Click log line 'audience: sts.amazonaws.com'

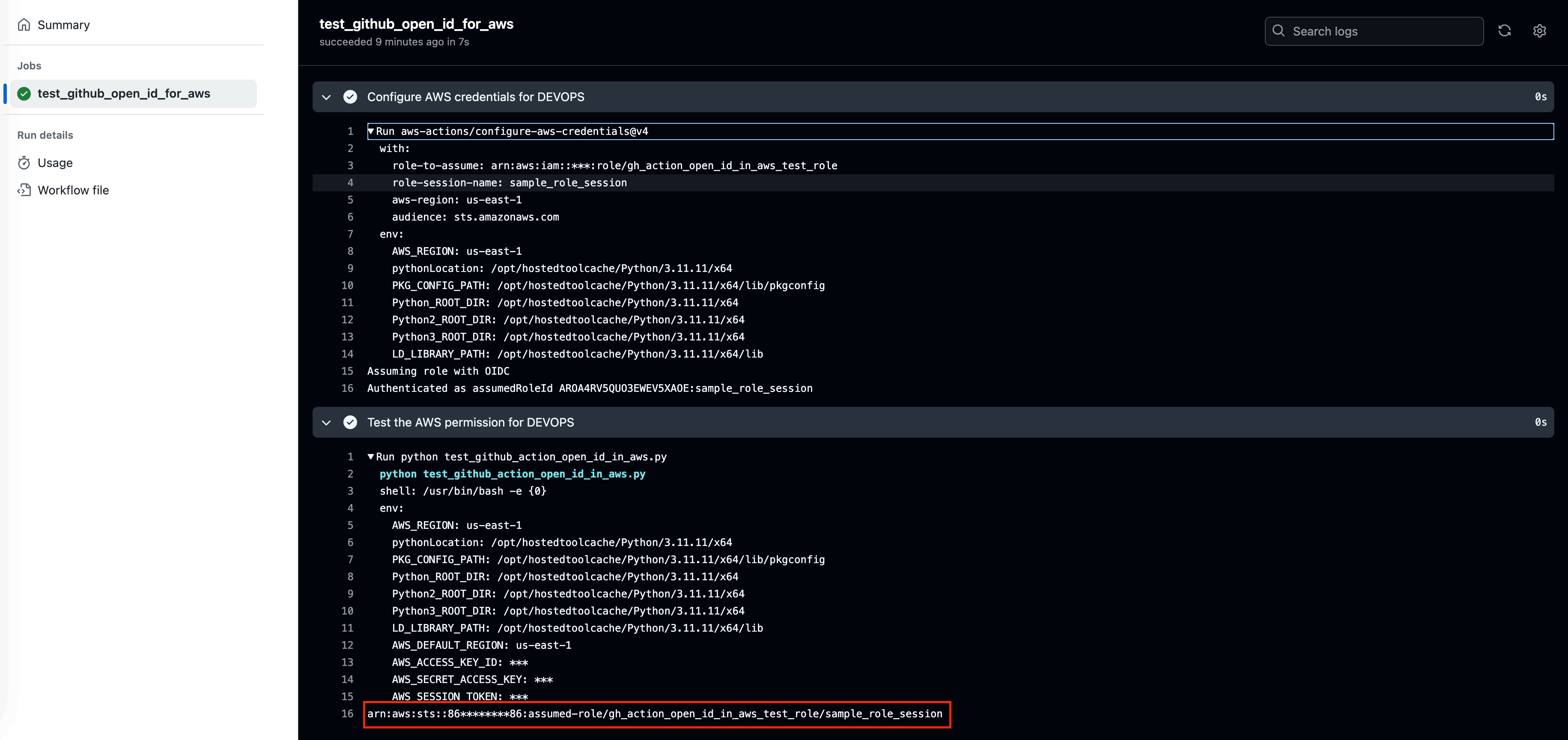click(475, 217)
